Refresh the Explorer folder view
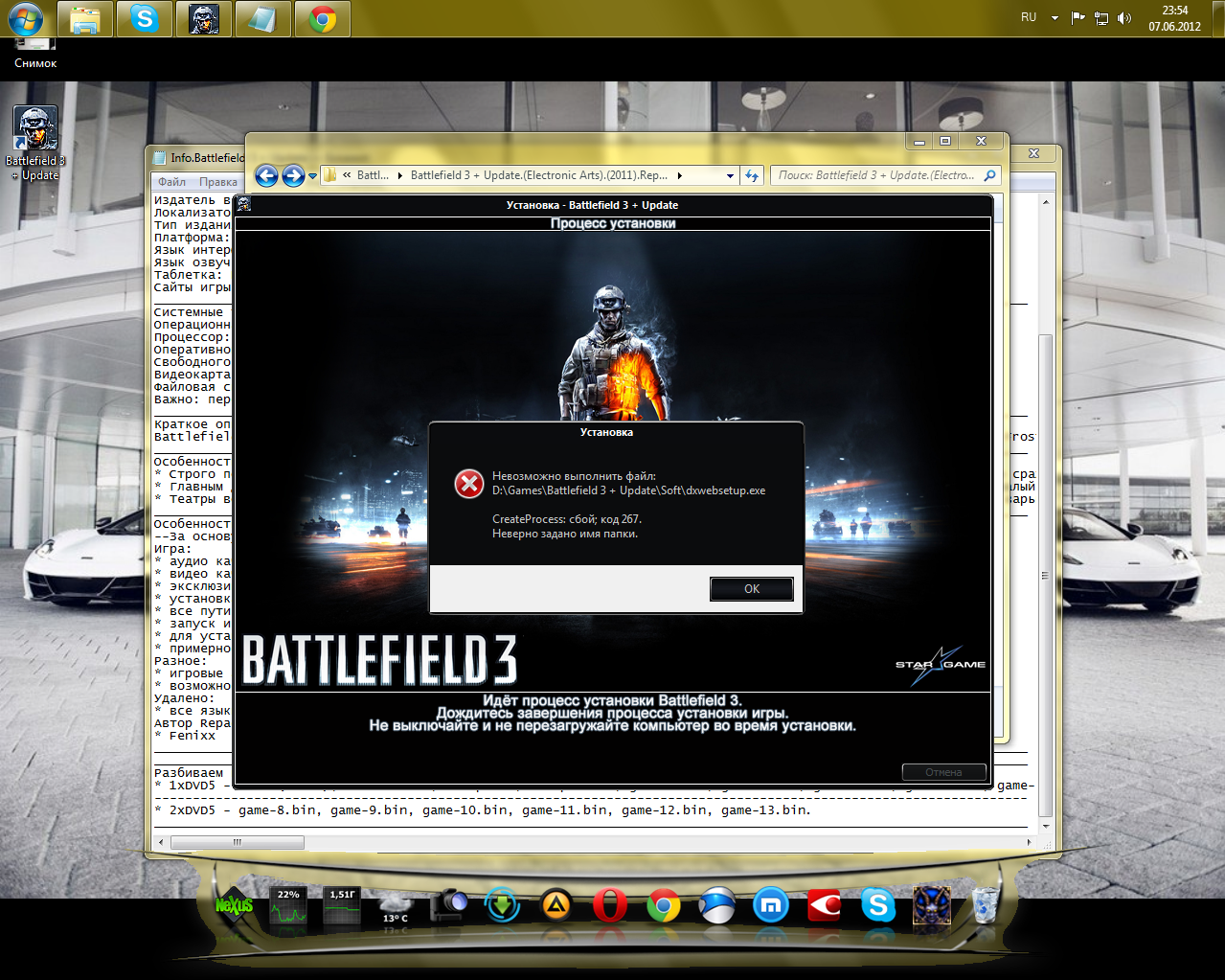 tap(752, 175)
